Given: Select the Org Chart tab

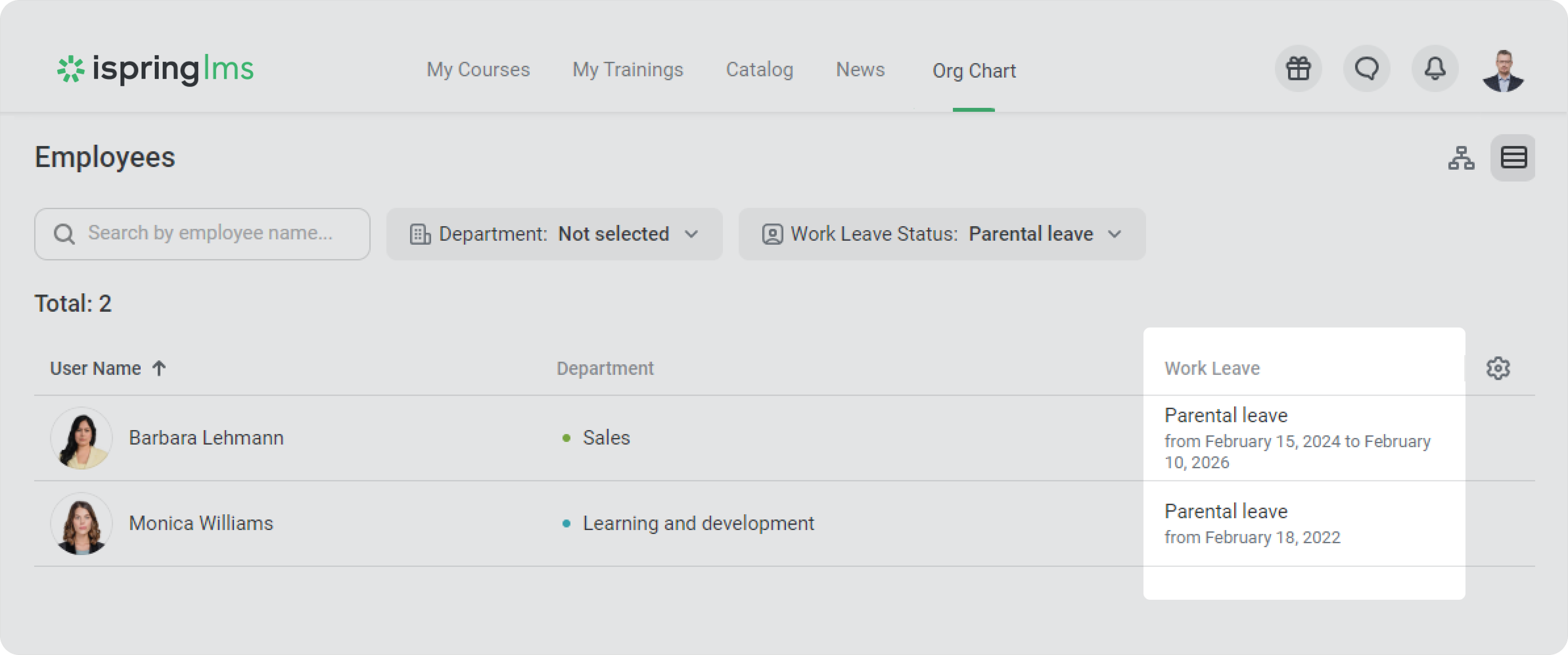Looking at the screenshot, I should pyautogui.click(x=974, y=71).
